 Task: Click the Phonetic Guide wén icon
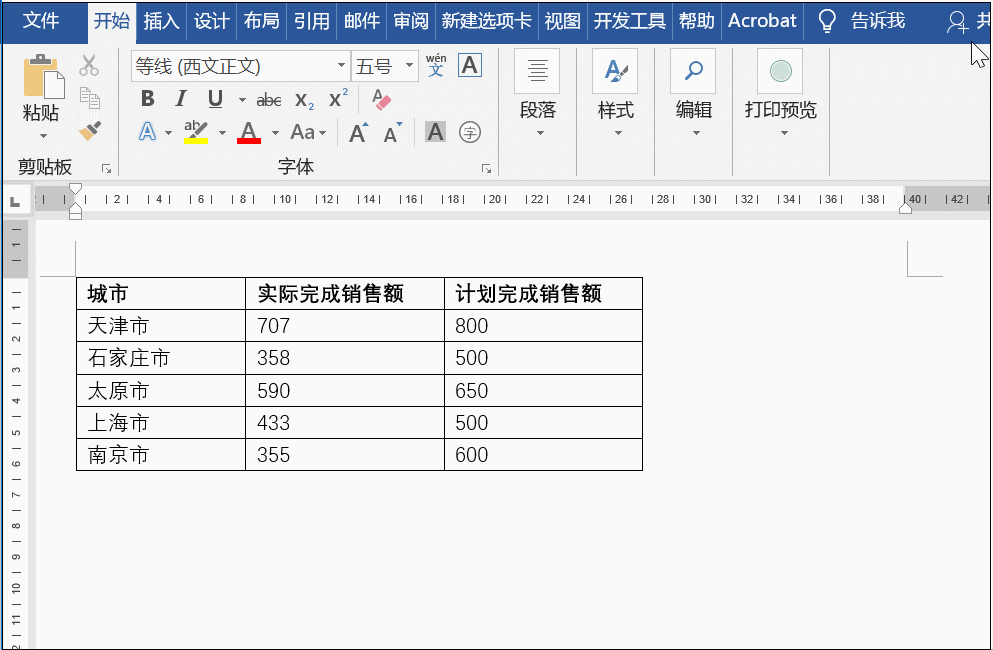point(436,65)
